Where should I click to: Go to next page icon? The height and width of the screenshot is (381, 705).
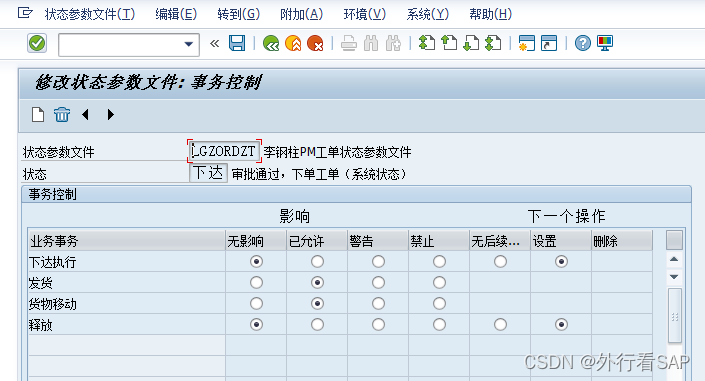(471, 43)
